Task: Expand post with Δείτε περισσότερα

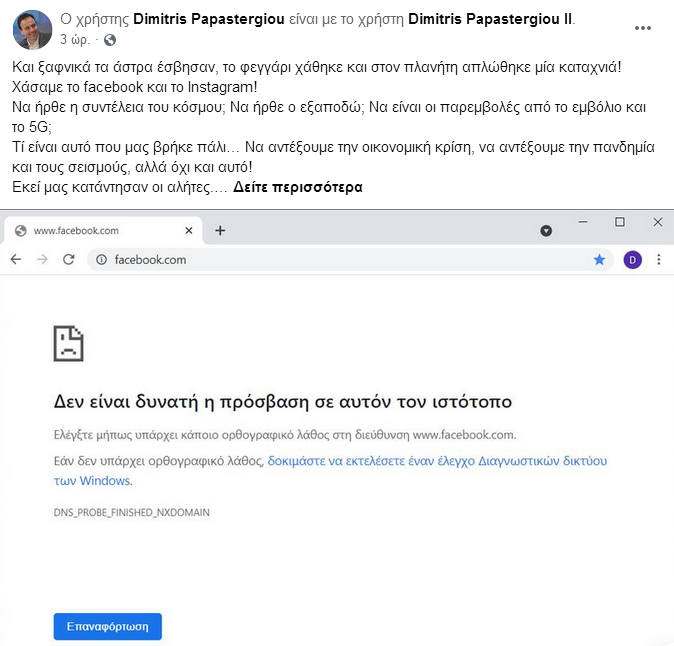Action: pyautogui.click(x=298, y=187)
